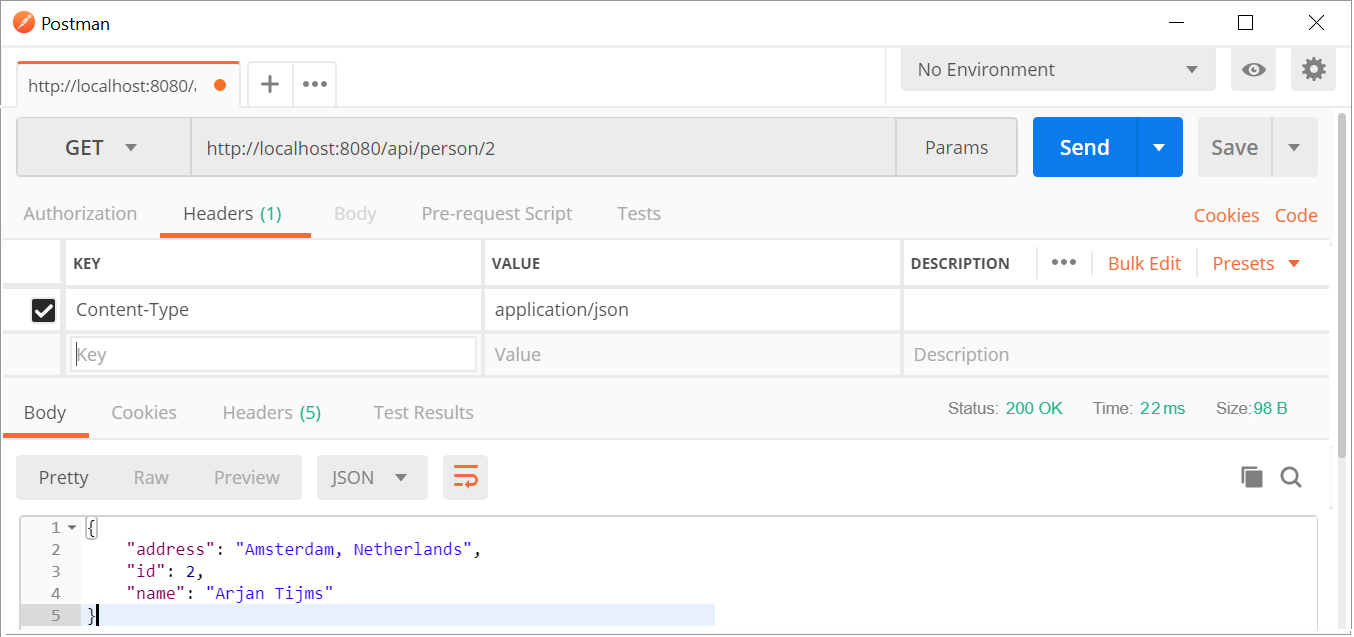
Task: Open the manage environments gear icon
Action: coord(1313,70)
